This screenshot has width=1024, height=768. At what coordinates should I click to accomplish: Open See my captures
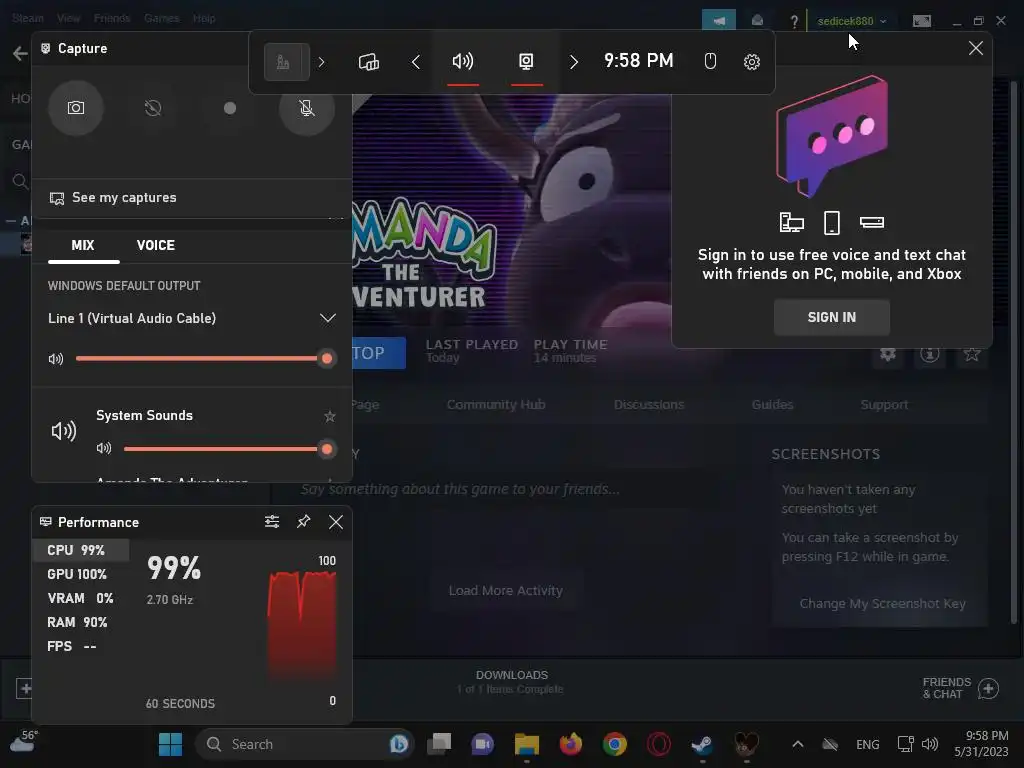click(112, 197)
